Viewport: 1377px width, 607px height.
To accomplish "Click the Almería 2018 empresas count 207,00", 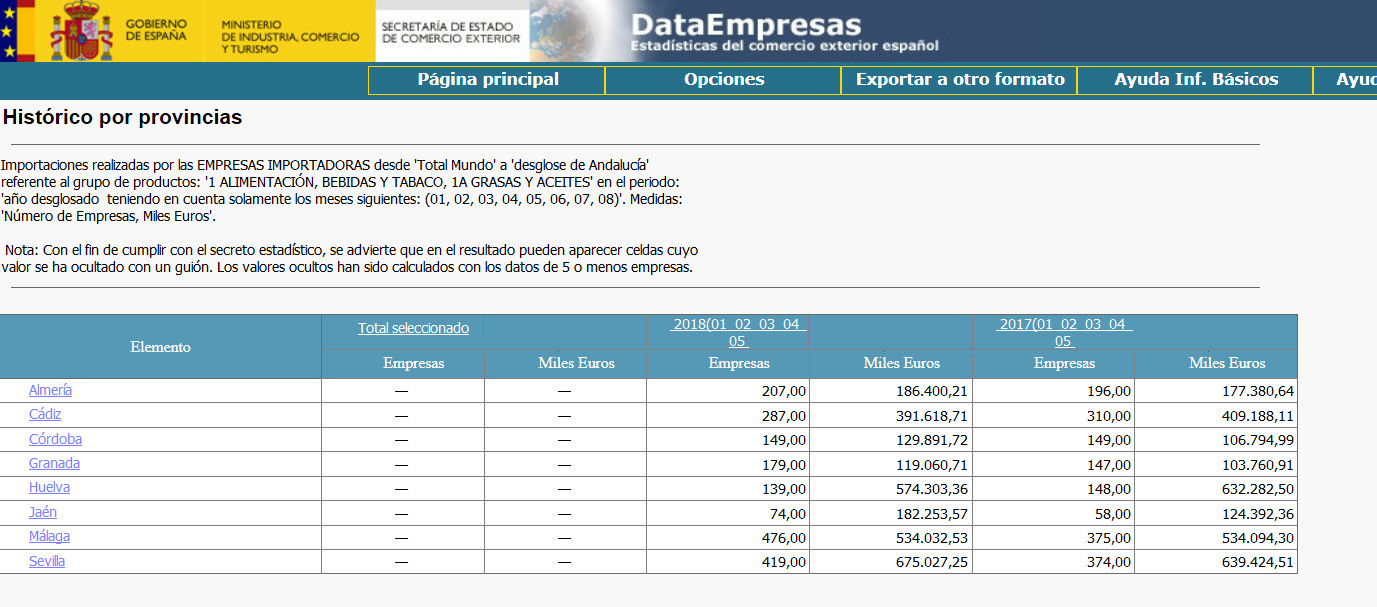I will tap(784, 391).
